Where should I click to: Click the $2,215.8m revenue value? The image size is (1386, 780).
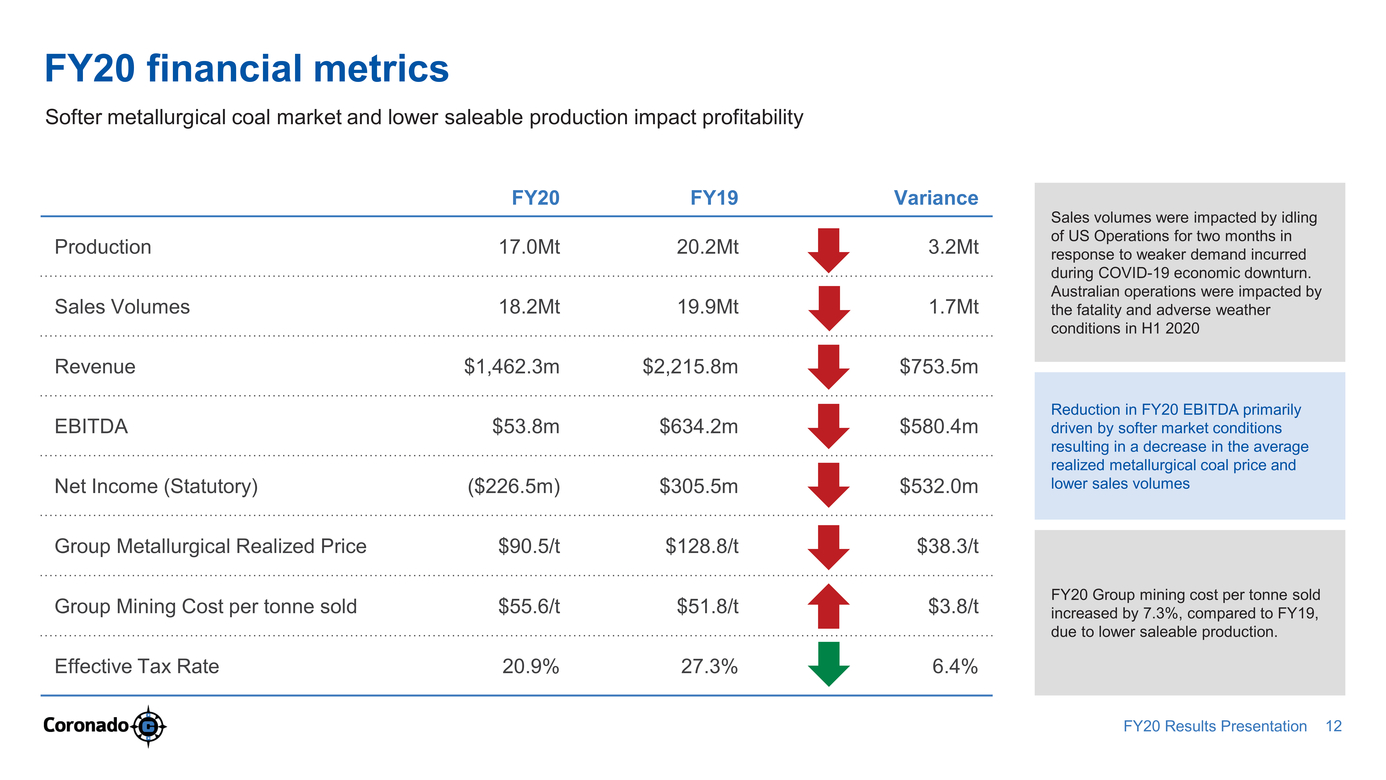(691, 367)
